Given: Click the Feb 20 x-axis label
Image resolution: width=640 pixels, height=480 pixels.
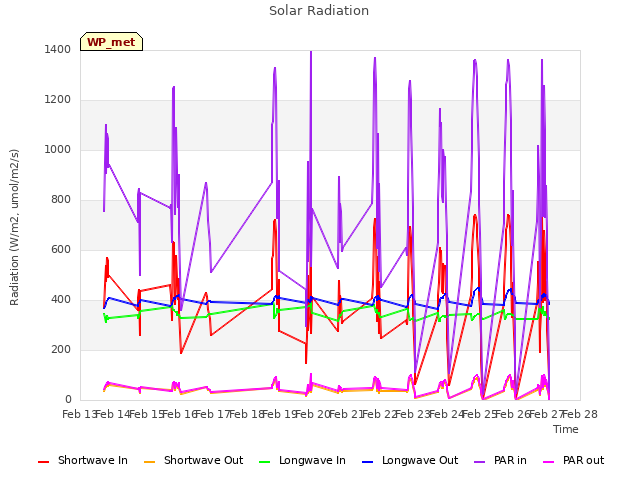Looking at the screenshot, I should [x=312, y=415].
